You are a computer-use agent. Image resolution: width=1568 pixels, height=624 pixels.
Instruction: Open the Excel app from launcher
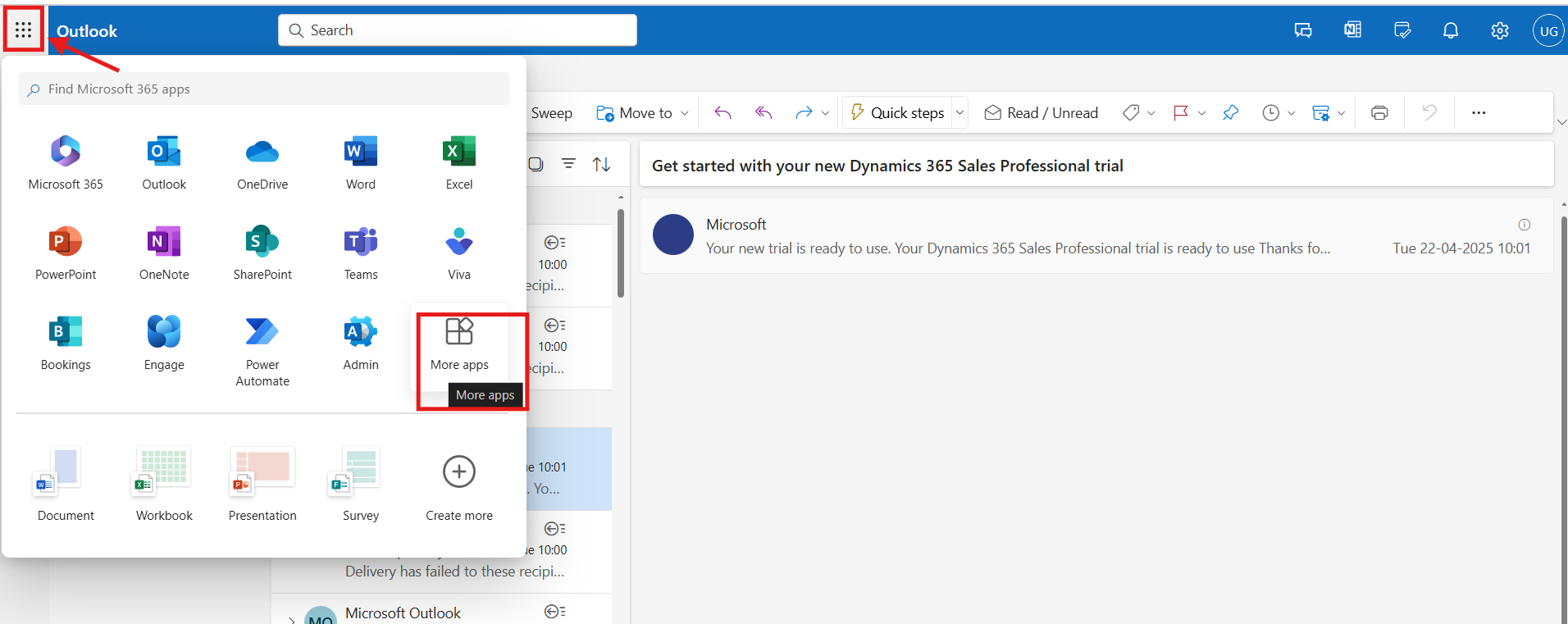pos(458,162)
